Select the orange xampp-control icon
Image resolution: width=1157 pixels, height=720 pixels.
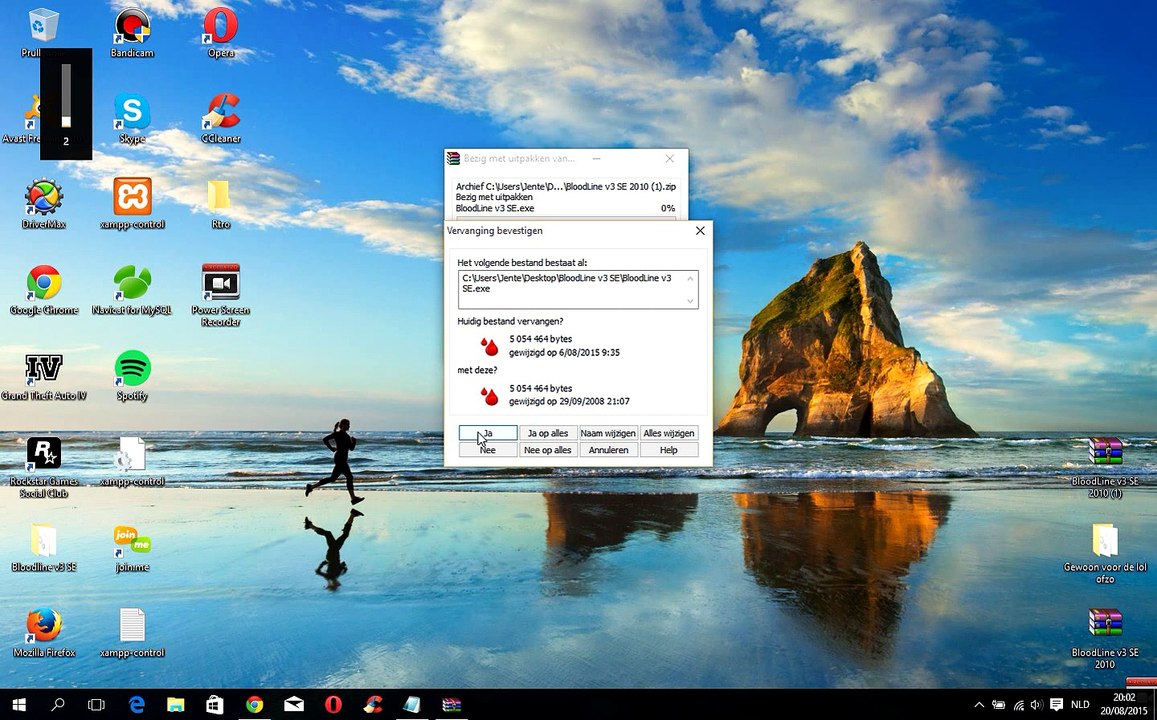point(132,204)
